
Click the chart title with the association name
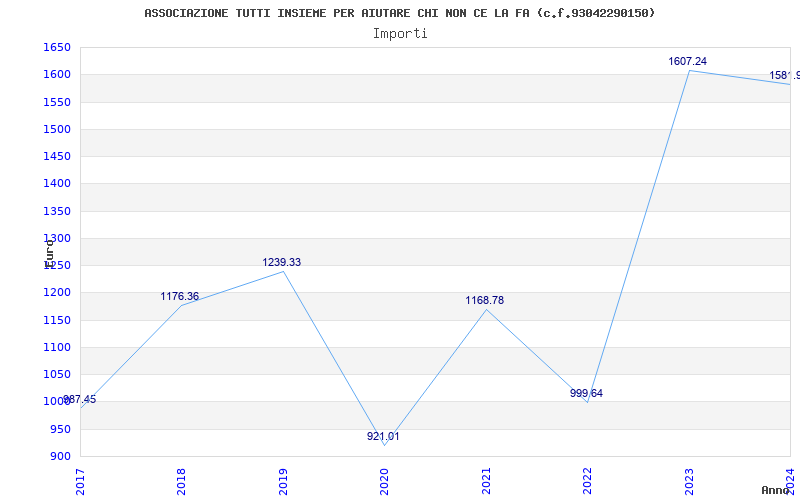(x=400, y=13)
